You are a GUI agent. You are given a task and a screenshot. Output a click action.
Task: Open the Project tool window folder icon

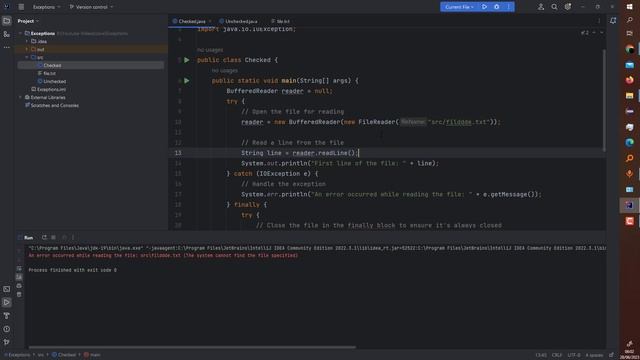pos(7,21)
